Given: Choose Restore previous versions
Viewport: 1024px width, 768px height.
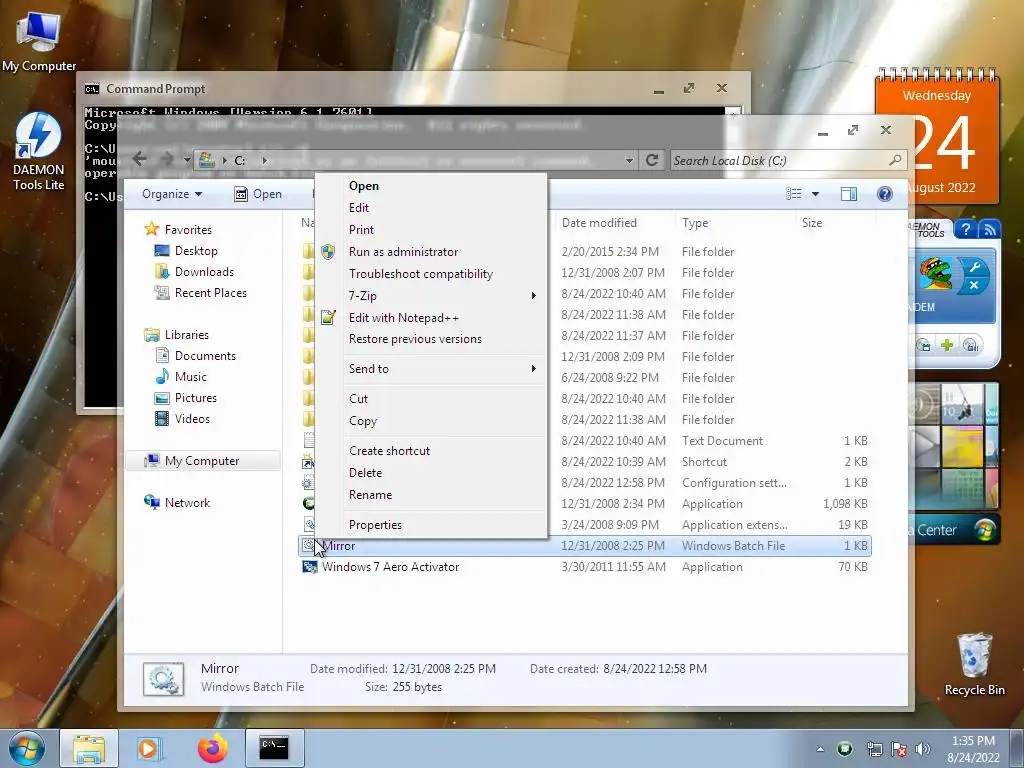Looking at the screenshot, I should 431,339.
